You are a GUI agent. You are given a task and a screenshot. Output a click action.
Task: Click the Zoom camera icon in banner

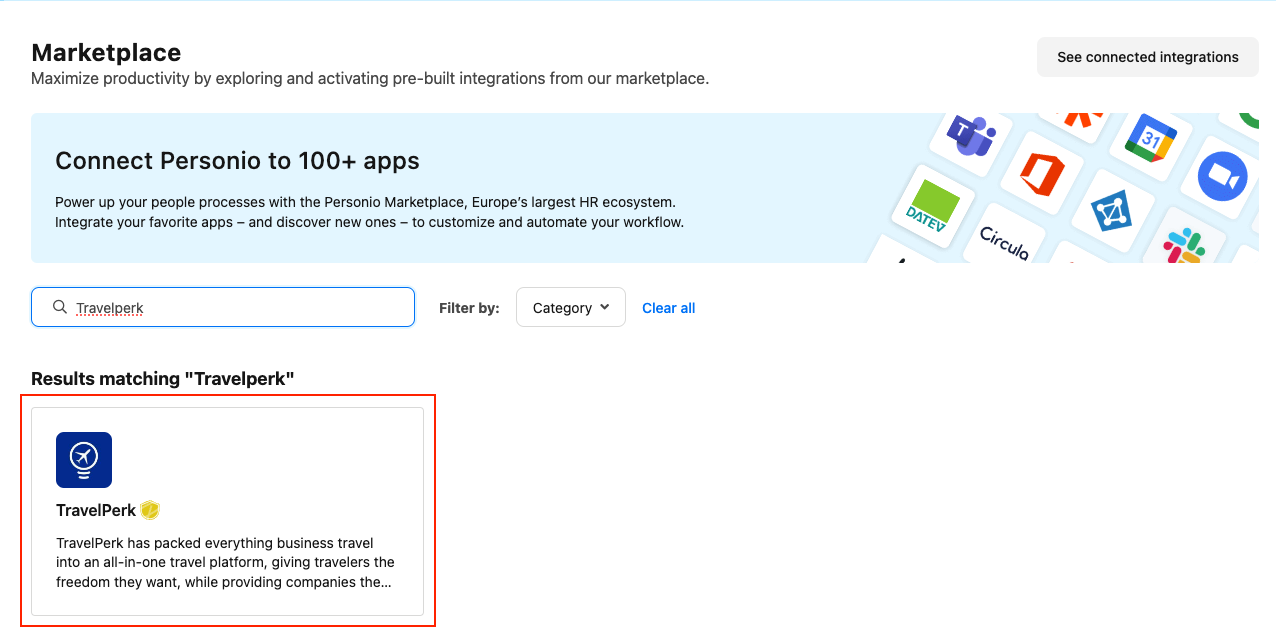tap(1222, 178)
